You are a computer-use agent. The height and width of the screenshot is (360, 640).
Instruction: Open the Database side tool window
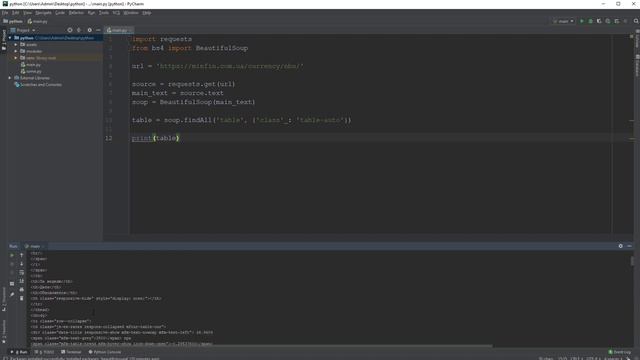pyautogui.click(x=637, y=65)
